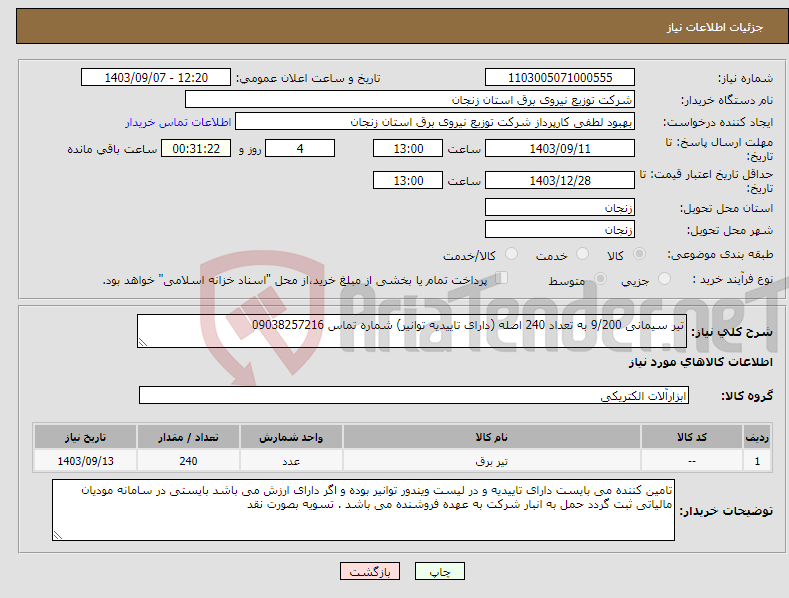This screenshot has height=598, width=789.
Task: Click the need date cell 1403/09/13
Action: point(86,461)
